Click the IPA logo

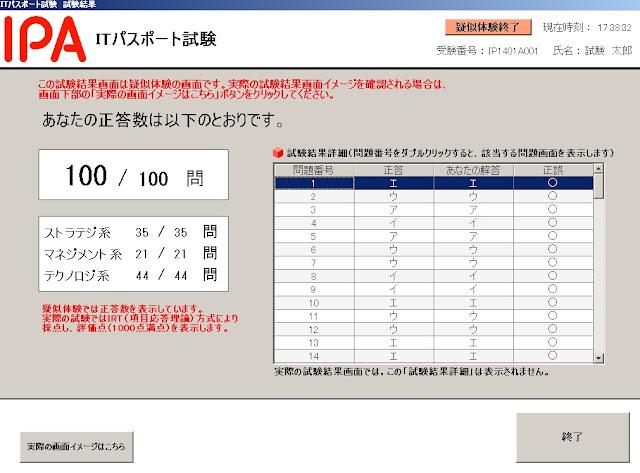(x=44, y=39)
